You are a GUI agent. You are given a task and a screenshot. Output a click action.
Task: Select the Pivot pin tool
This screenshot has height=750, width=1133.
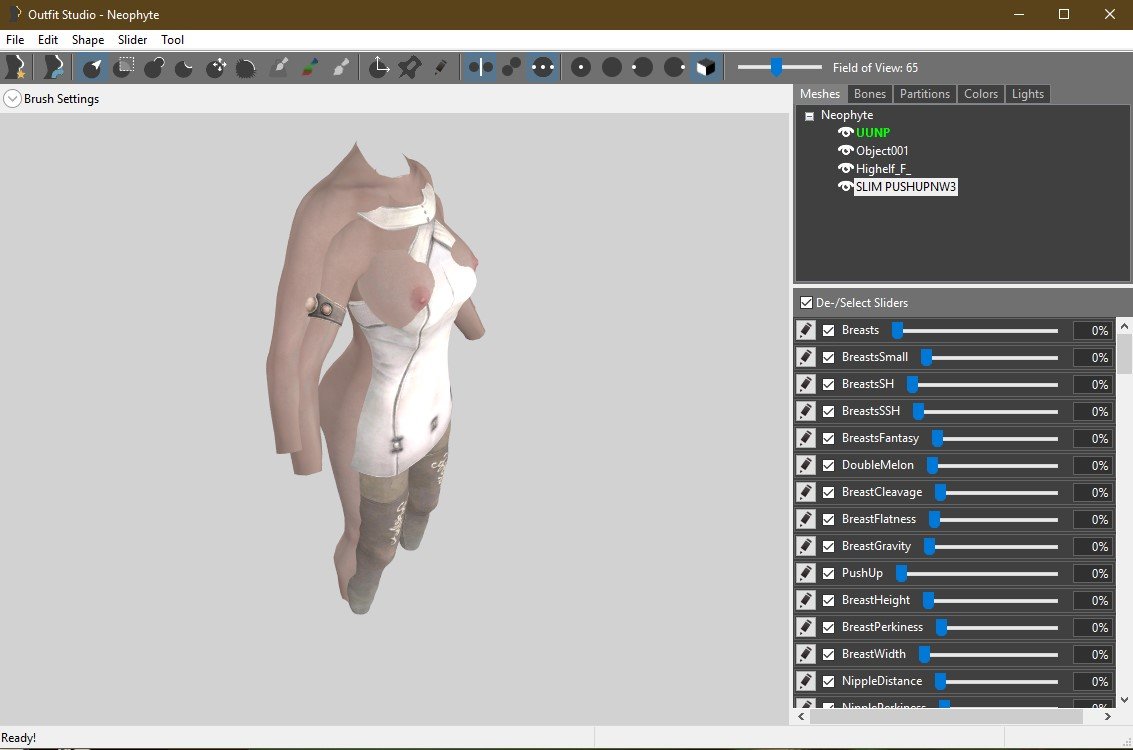tap(409, 67)
